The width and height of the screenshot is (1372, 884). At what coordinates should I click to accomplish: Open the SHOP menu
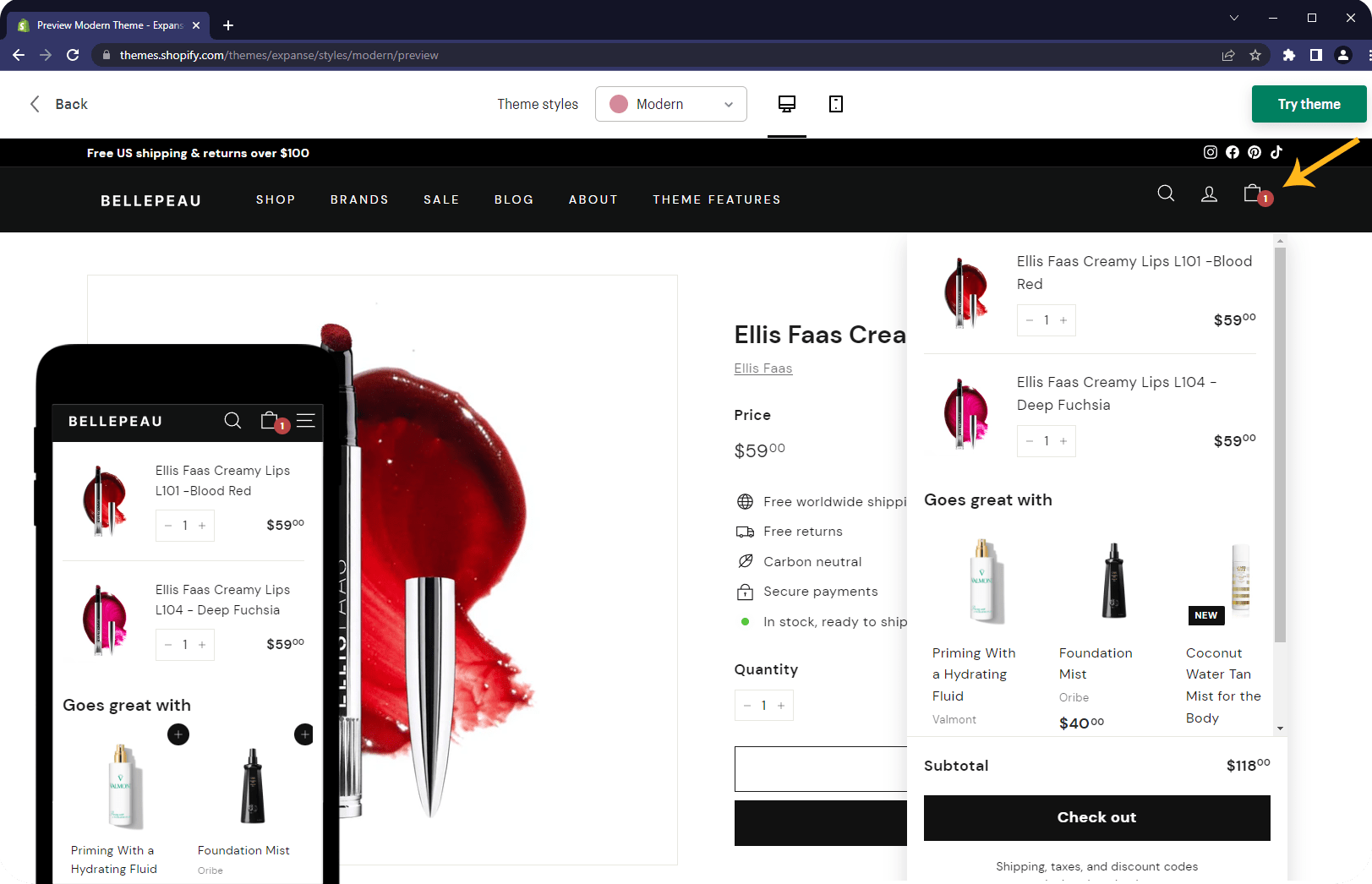276,199
